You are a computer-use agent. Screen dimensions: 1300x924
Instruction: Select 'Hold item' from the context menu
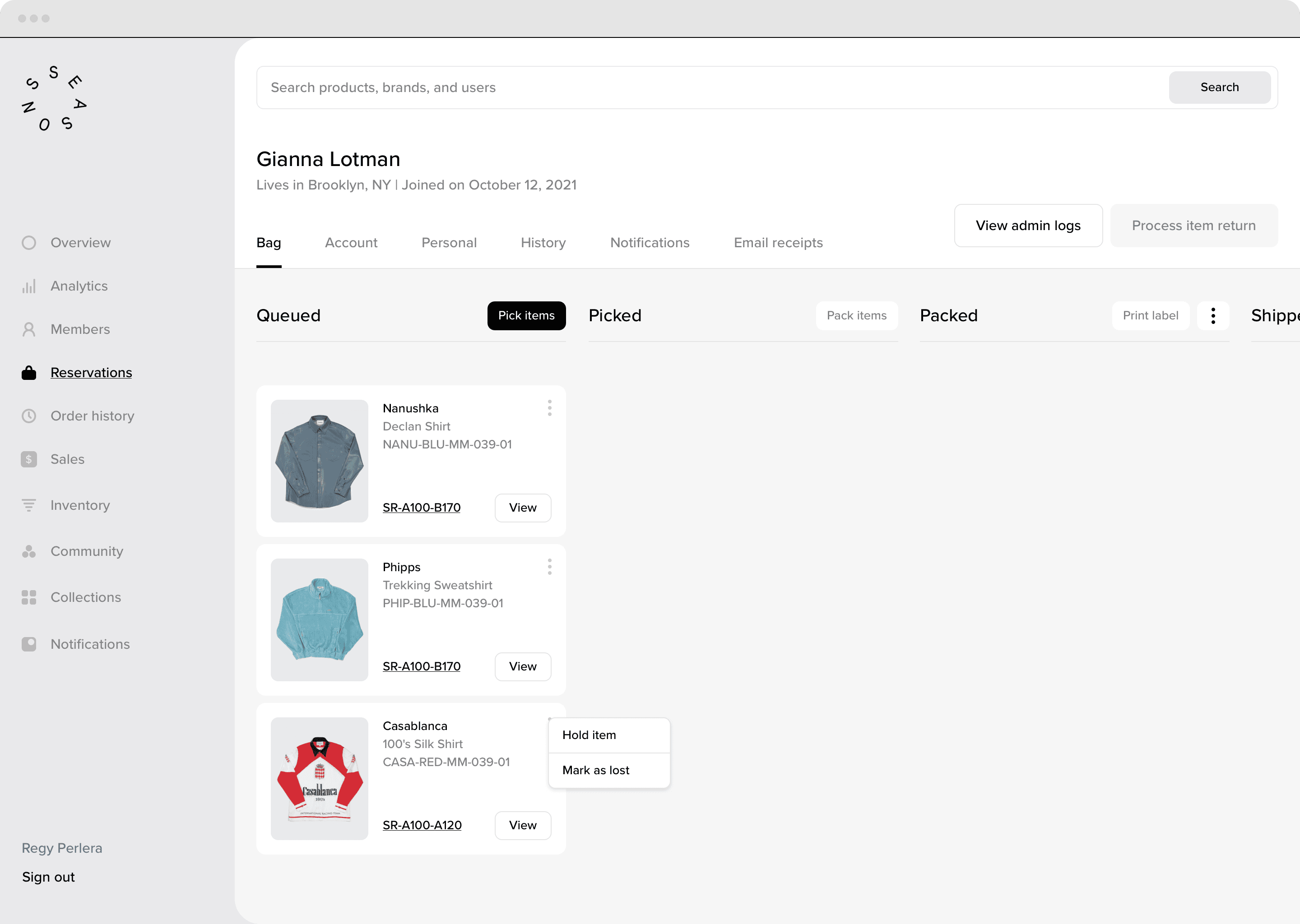(x=589, y=735)
